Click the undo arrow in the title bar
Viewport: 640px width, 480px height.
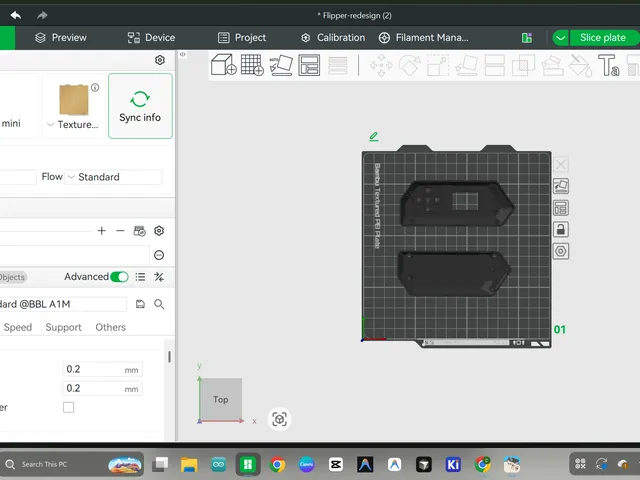coord(16,16)
